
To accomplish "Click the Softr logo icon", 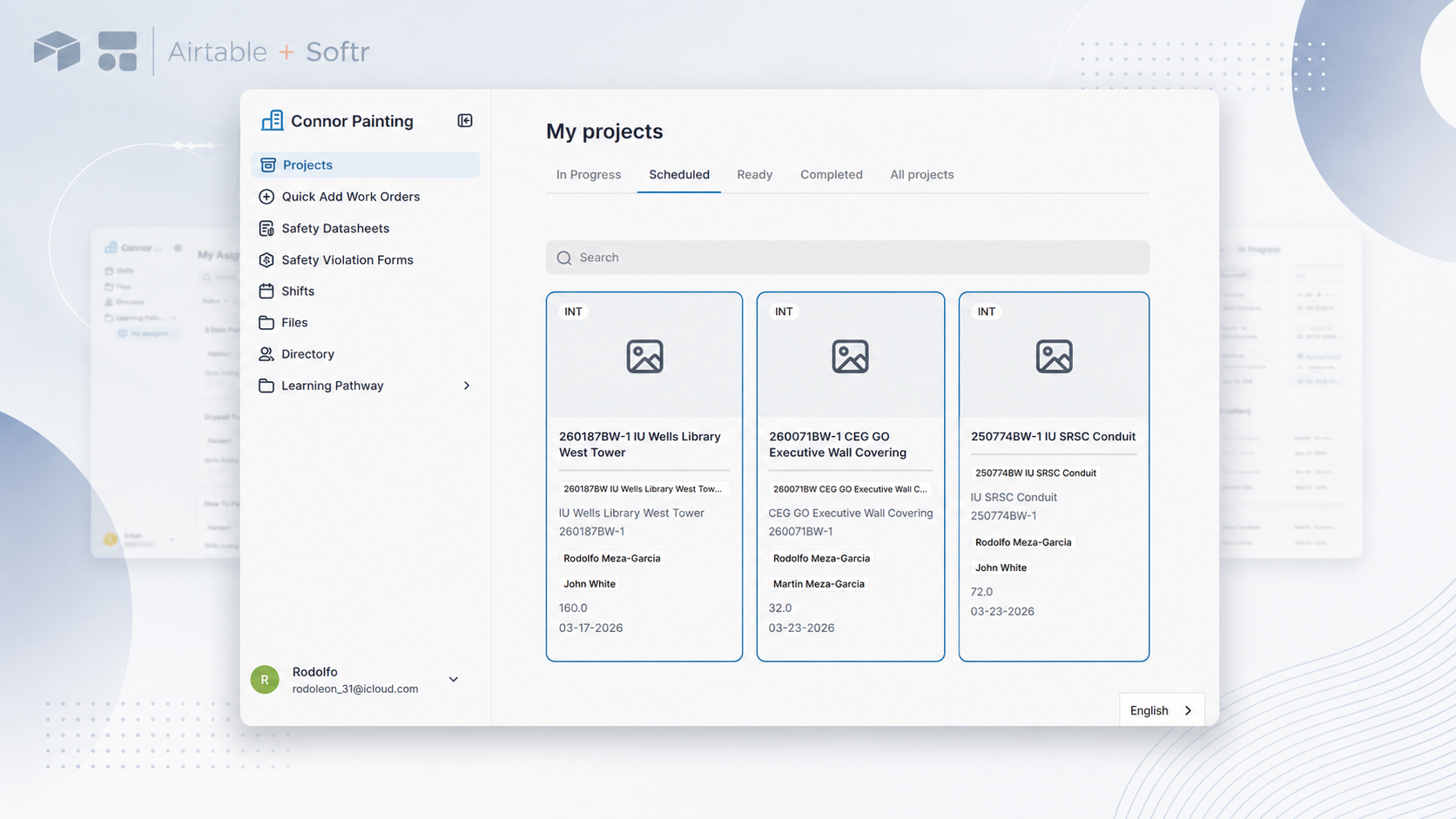I will point(118,50).
